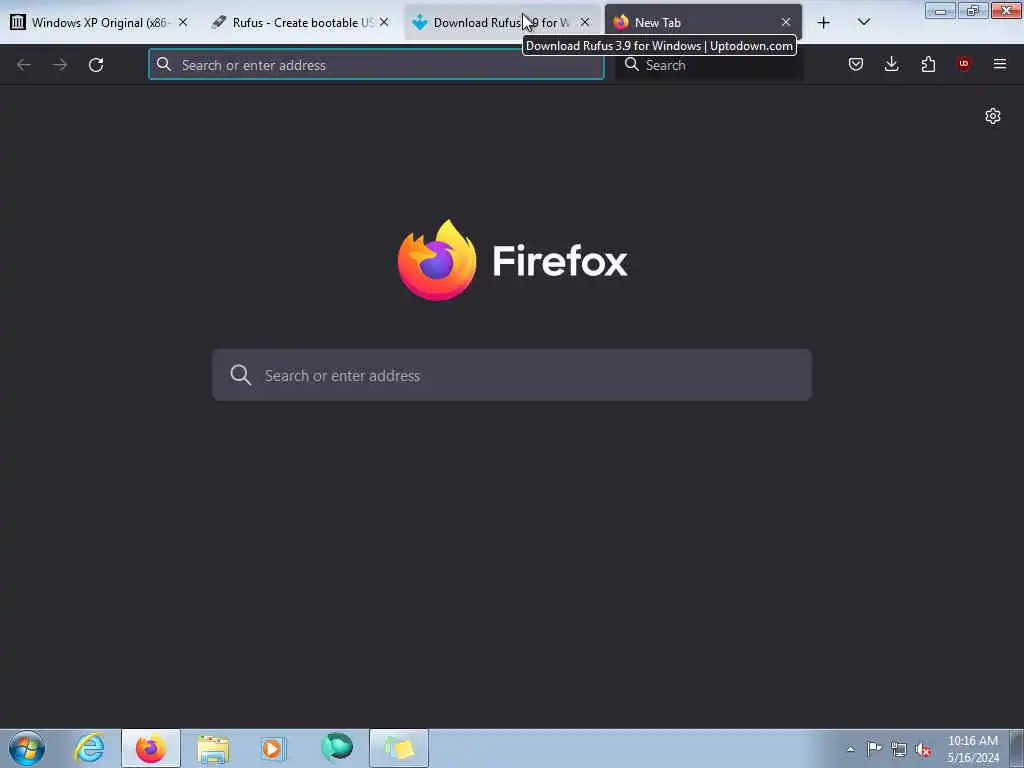The height and width of the screenshot is (768, 1024).
Task: Click the magnifier icon in the address bar
Action: 164,65
